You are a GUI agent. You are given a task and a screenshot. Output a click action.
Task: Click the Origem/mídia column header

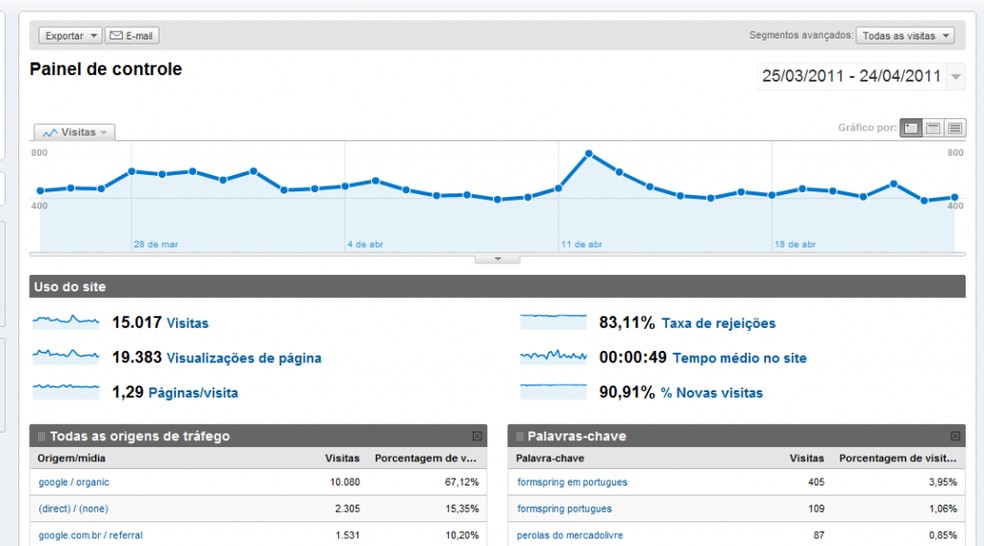[x=71, y=458]
